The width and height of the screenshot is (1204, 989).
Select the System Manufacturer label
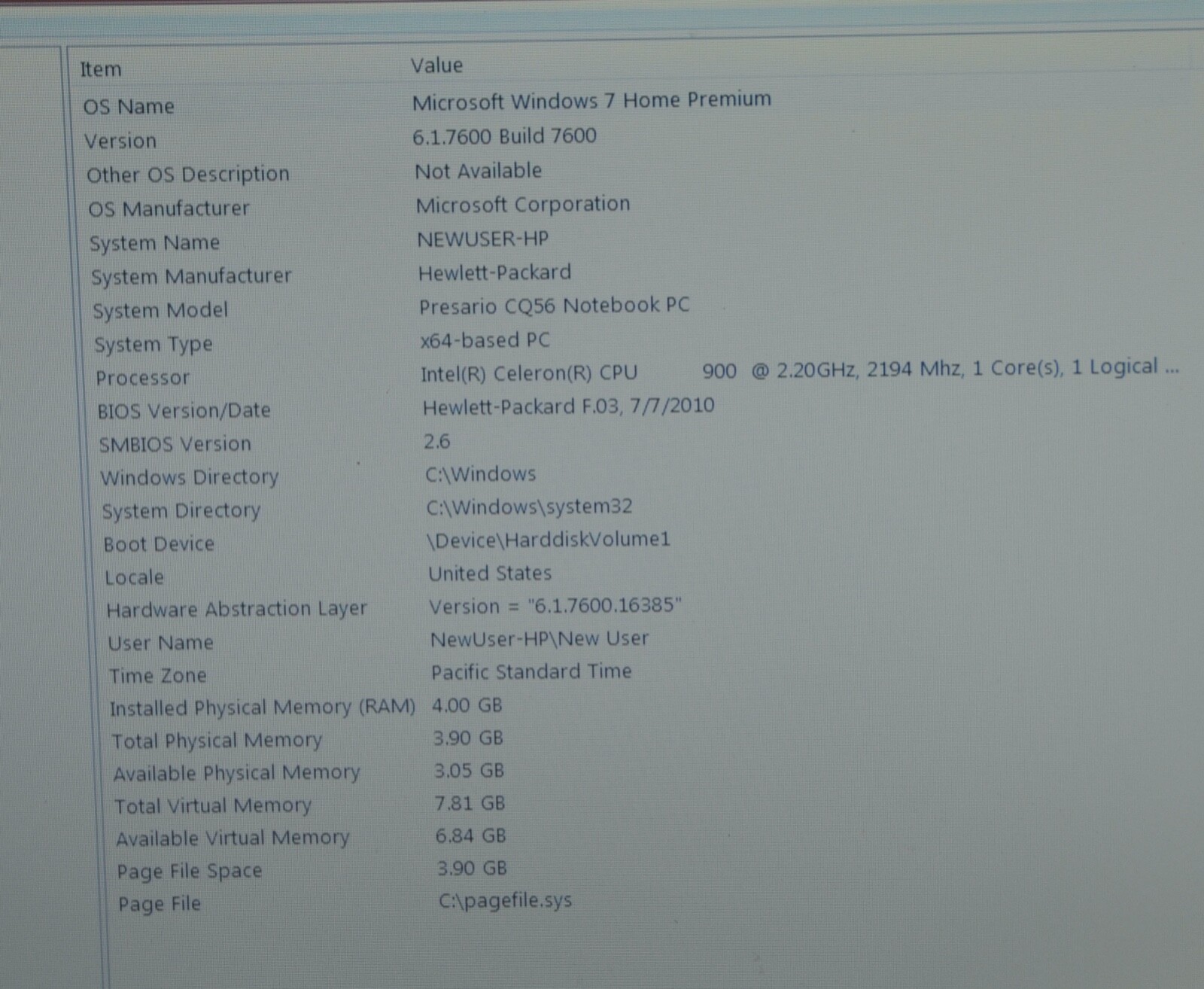tap(191, 276)
